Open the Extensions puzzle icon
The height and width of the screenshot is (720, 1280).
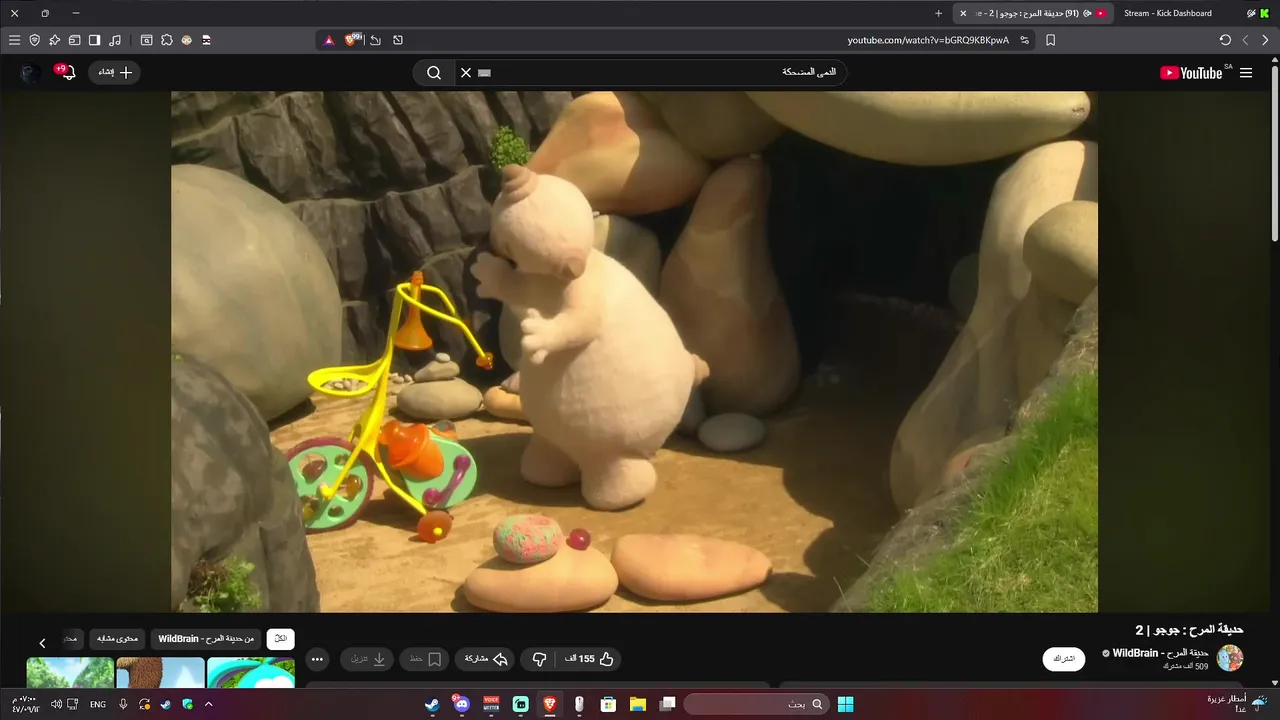167,40
